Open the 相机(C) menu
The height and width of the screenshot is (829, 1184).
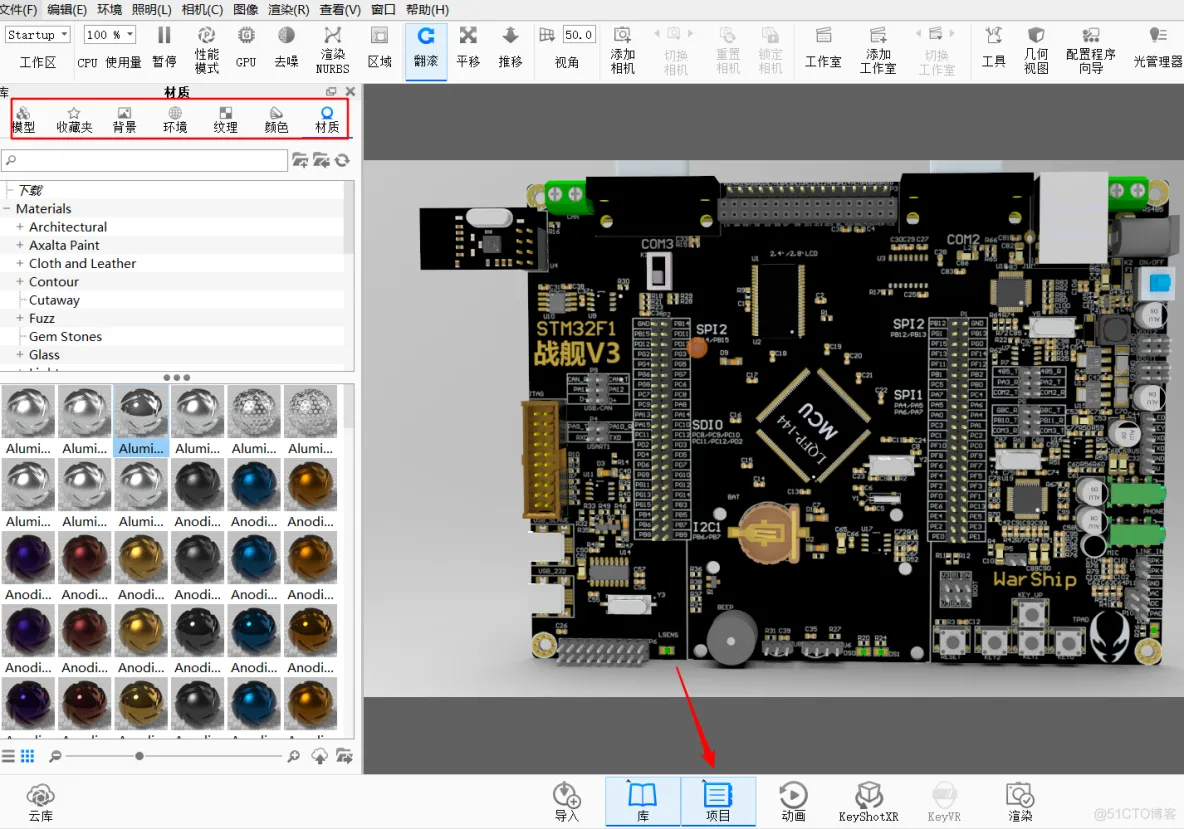[202, 10]
